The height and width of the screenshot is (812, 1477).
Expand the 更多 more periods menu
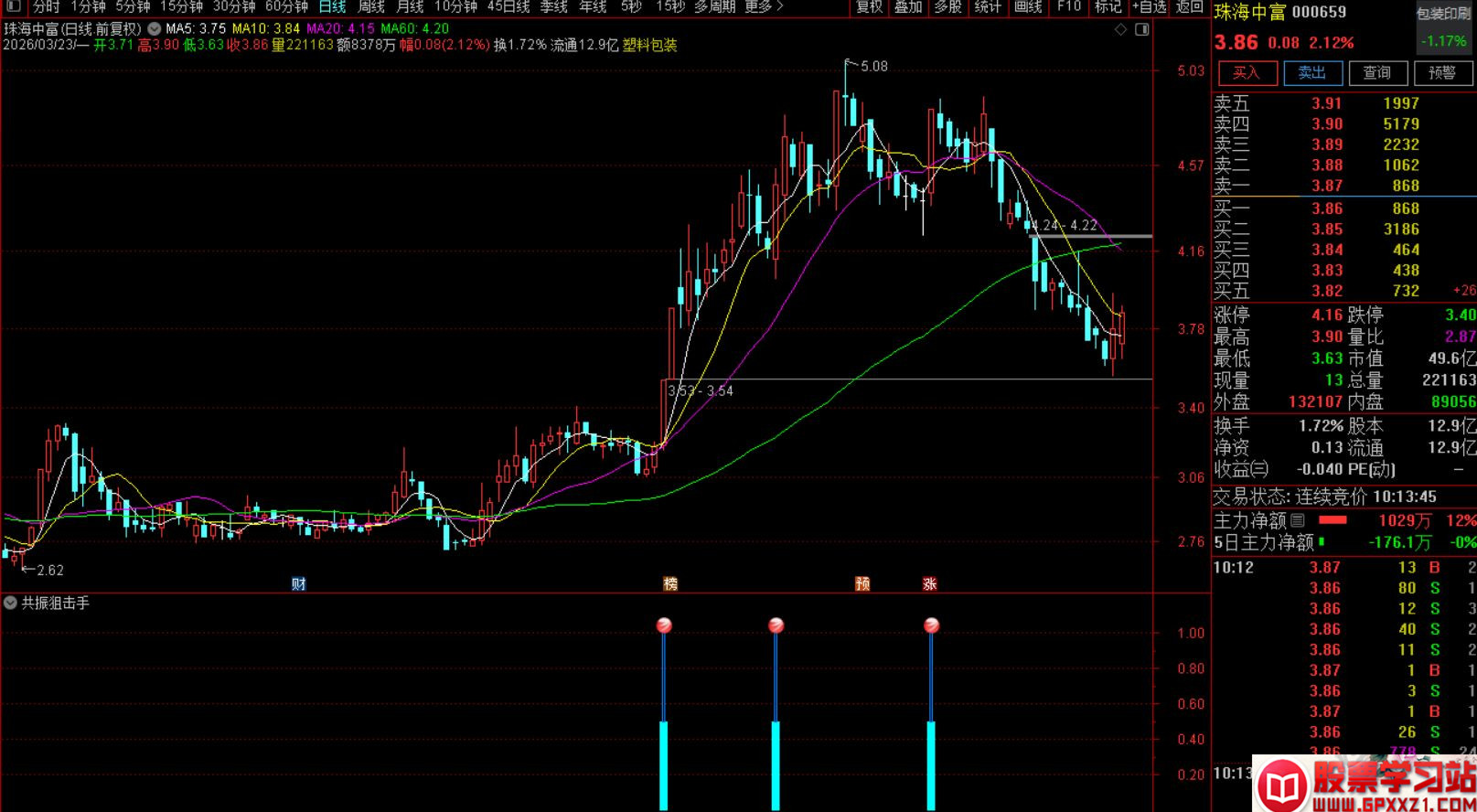coord(764,6)
